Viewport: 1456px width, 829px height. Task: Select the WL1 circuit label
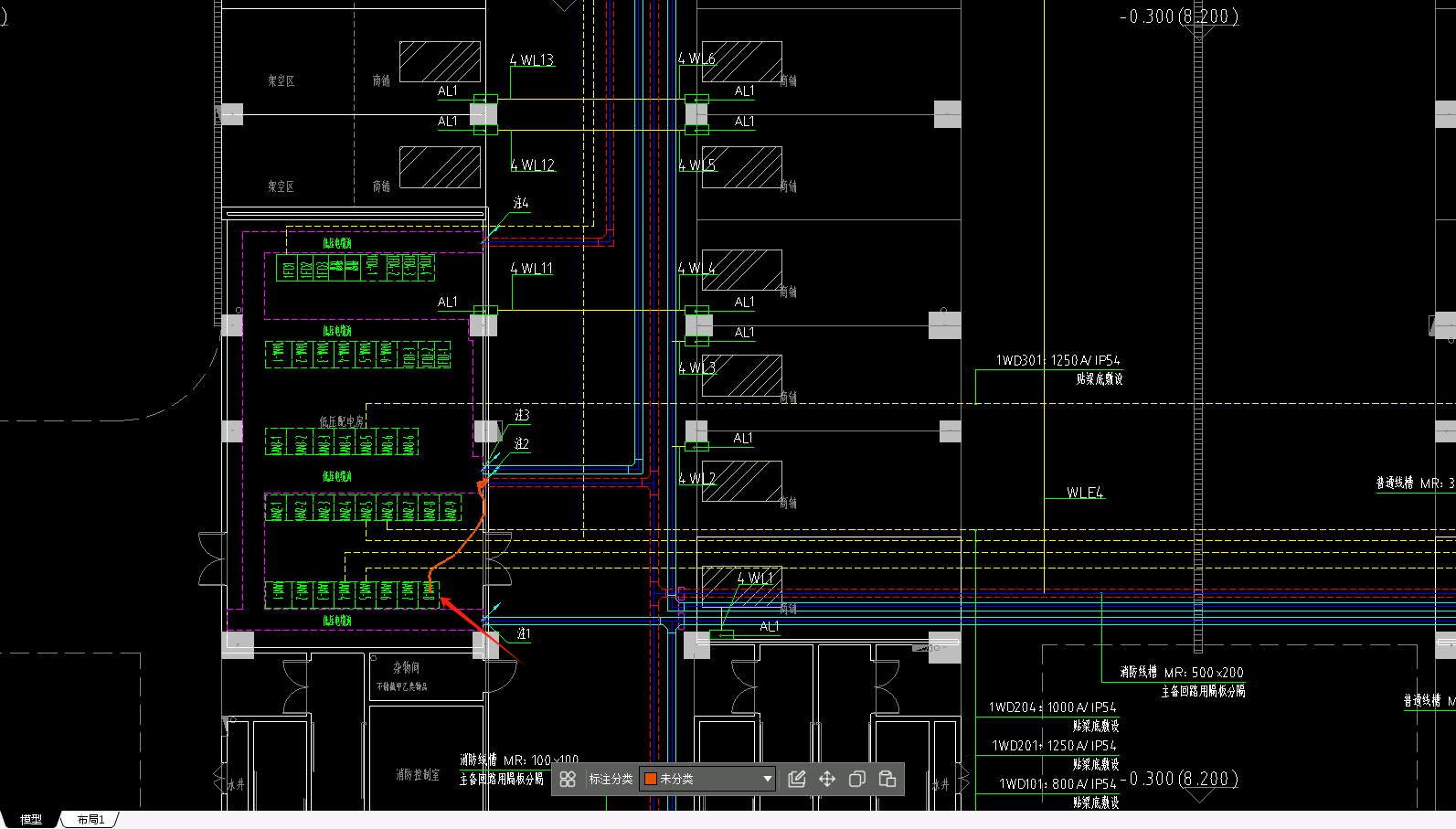[755, 579]
